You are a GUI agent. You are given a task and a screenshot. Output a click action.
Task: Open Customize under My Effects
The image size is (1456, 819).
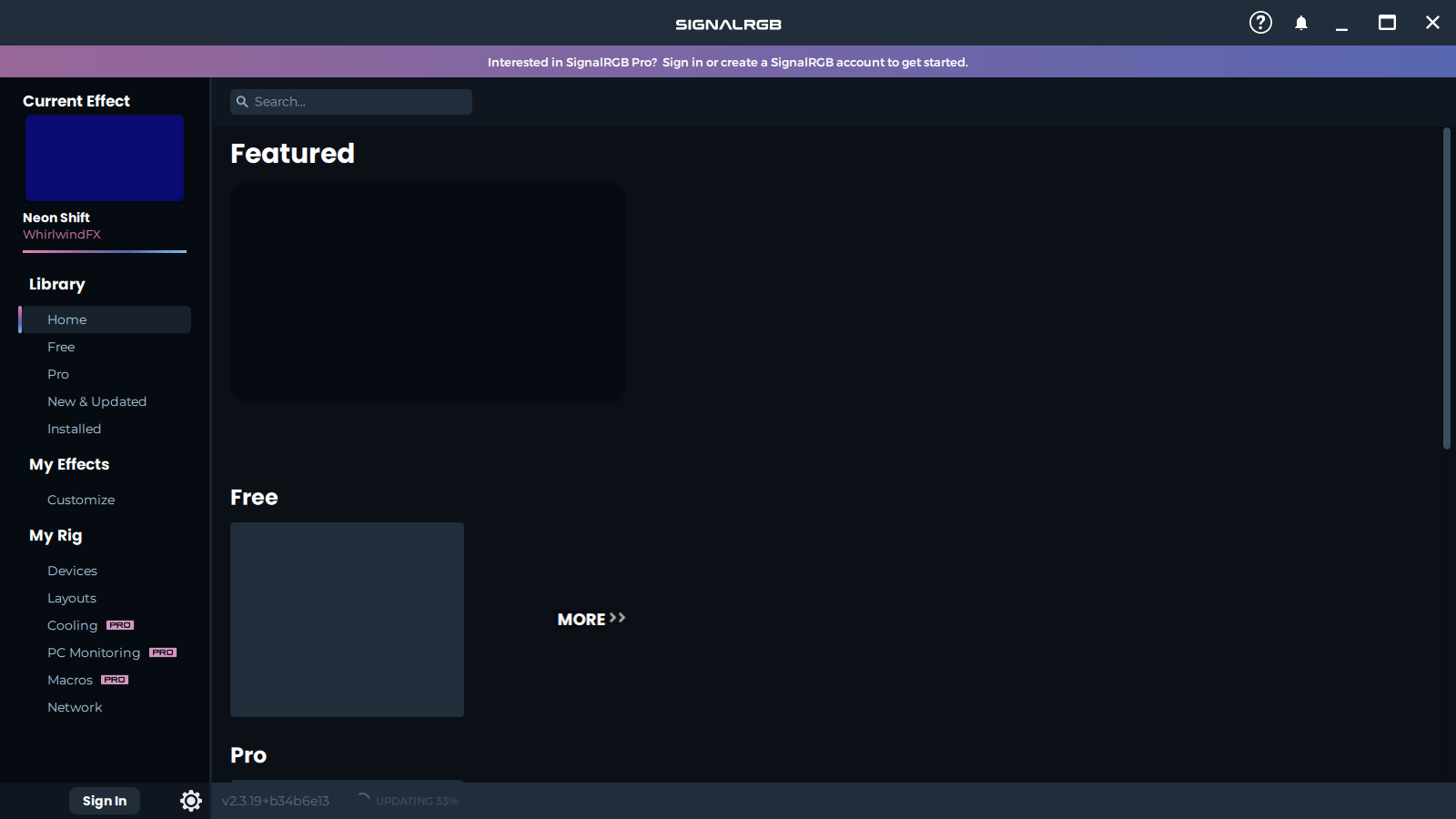[x=81, y=500]
